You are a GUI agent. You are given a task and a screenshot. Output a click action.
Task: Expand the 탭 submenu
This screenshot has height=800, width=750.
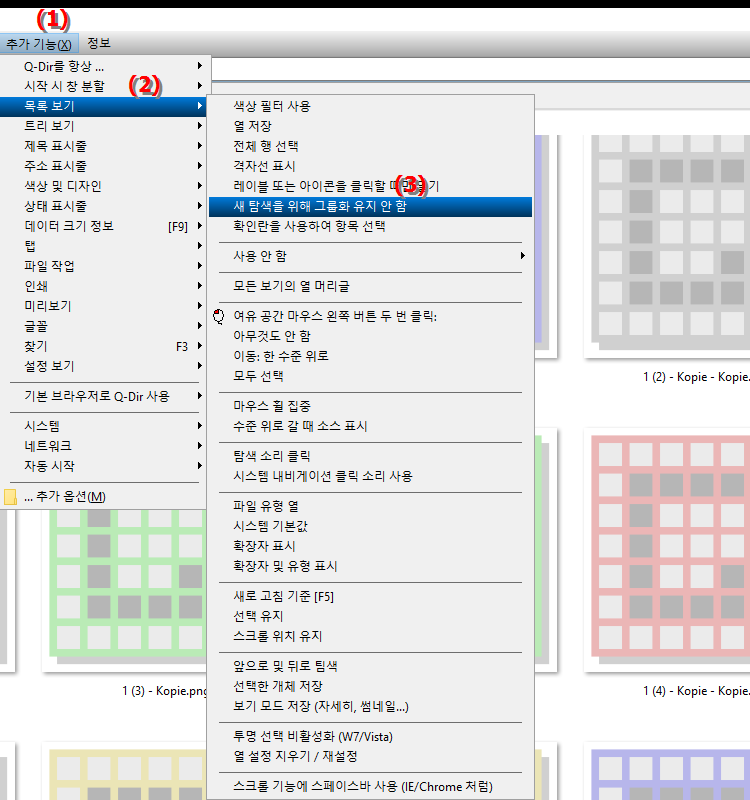click(105, 245)
